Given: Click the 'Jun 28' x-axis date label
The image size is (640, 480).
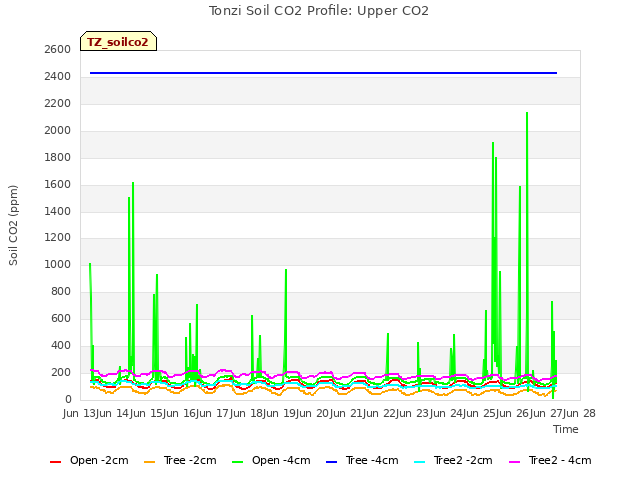Looking at the screenshot, I should (x=580, y=413).
